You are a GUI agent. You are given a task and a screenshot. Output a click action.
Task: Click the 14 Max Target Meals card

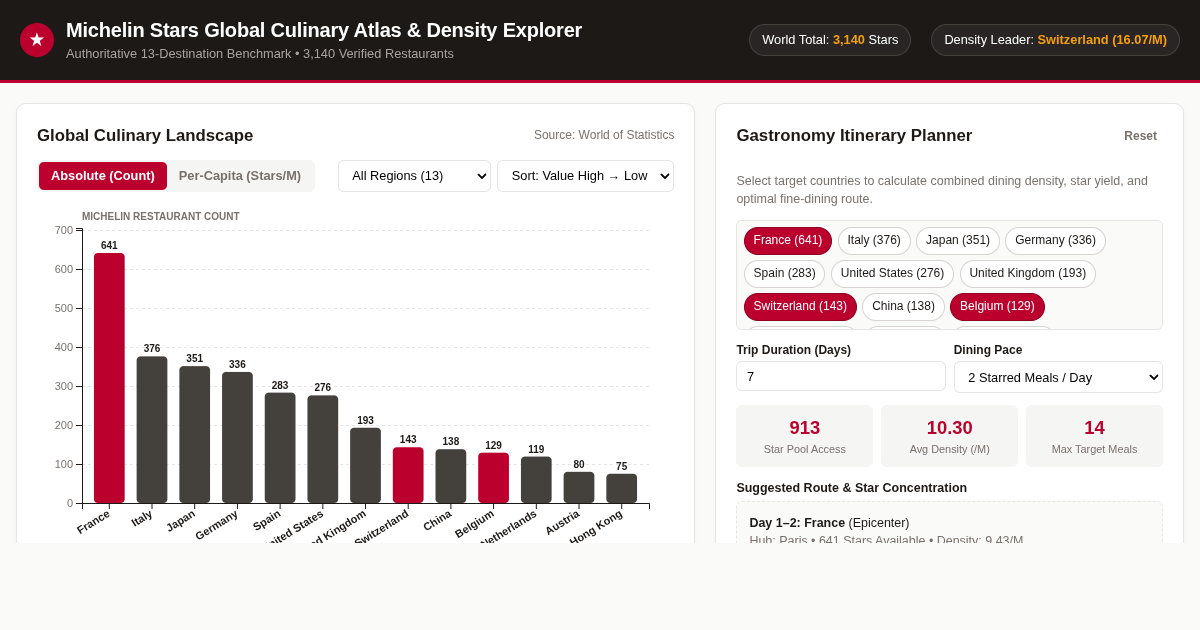[x=1095, y=436]
